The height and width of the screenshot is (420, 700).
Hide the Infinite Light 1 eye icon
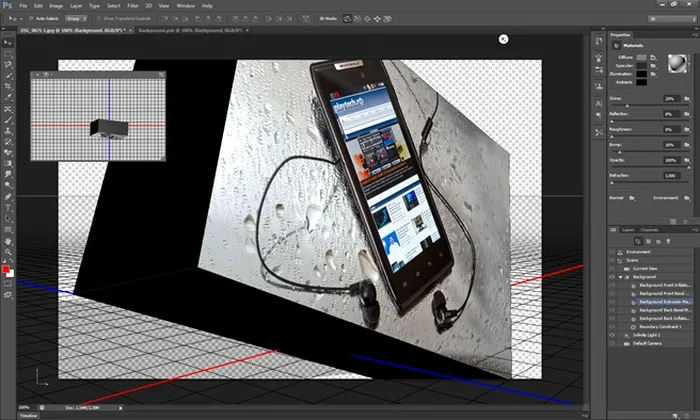click(612, 335)
